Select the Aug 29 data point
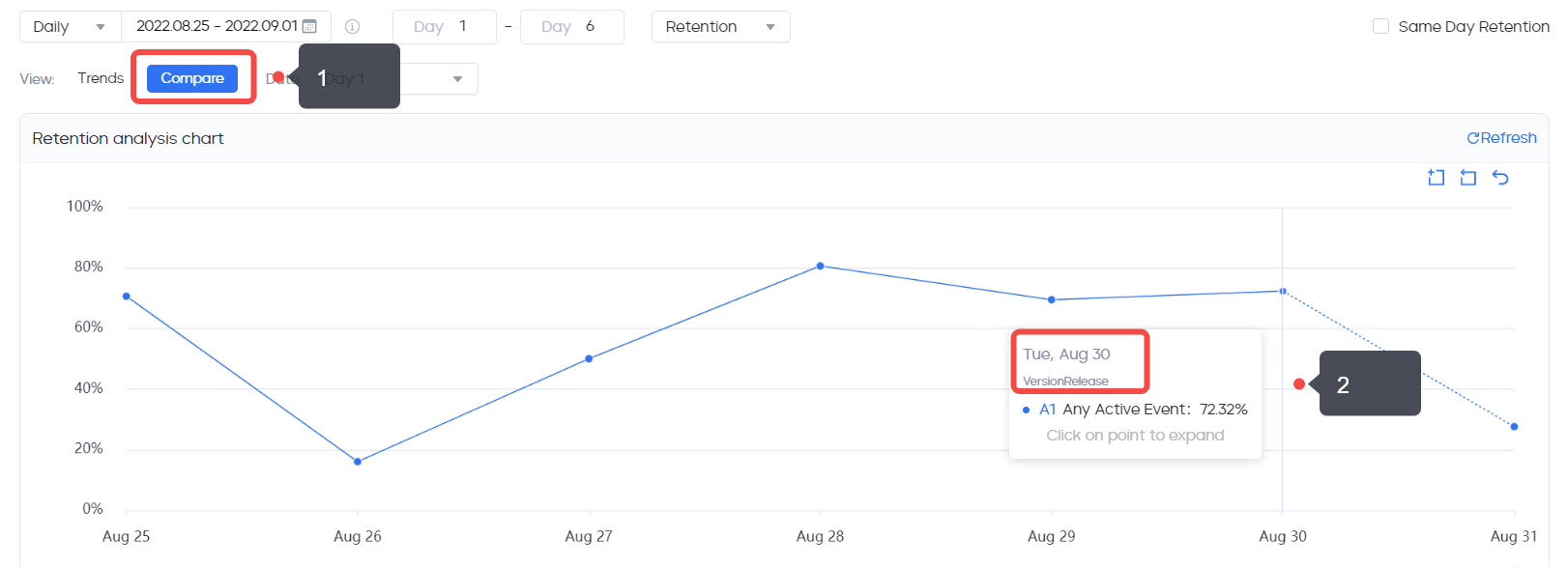Image resolution: width=1568 pixels, height=567 pixels. [x=1052, y=299]
